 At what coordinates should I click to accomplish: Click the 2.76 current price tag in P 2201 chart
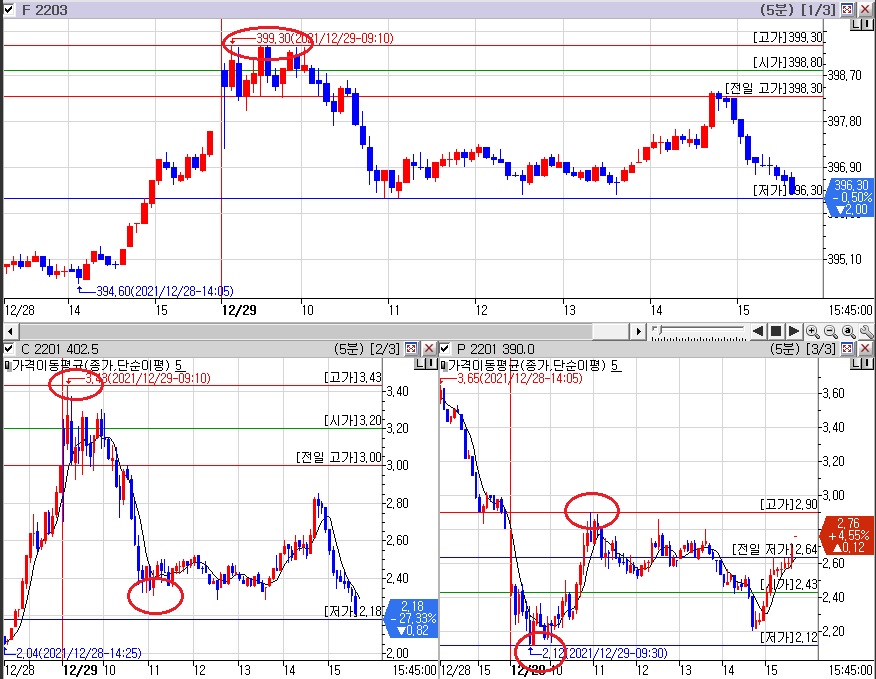coord(848,535)
